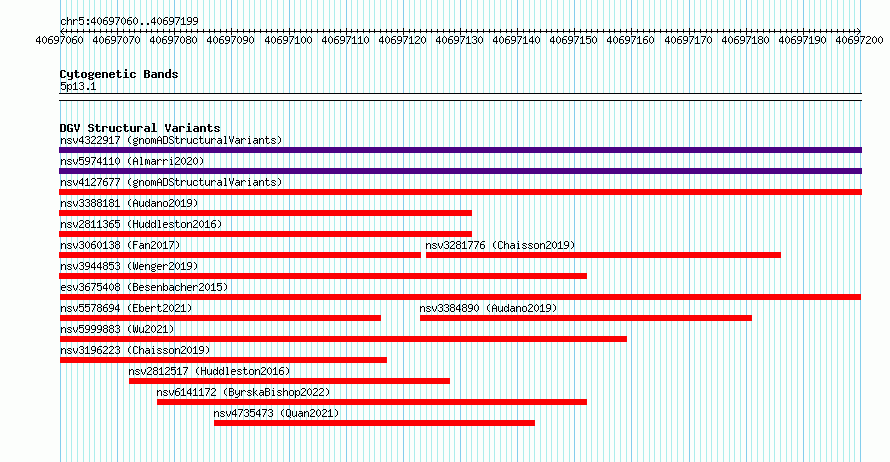Click the chr5:40697060..40697199 region label
This screenshot has width=890, height=462.
click(129, 21)
